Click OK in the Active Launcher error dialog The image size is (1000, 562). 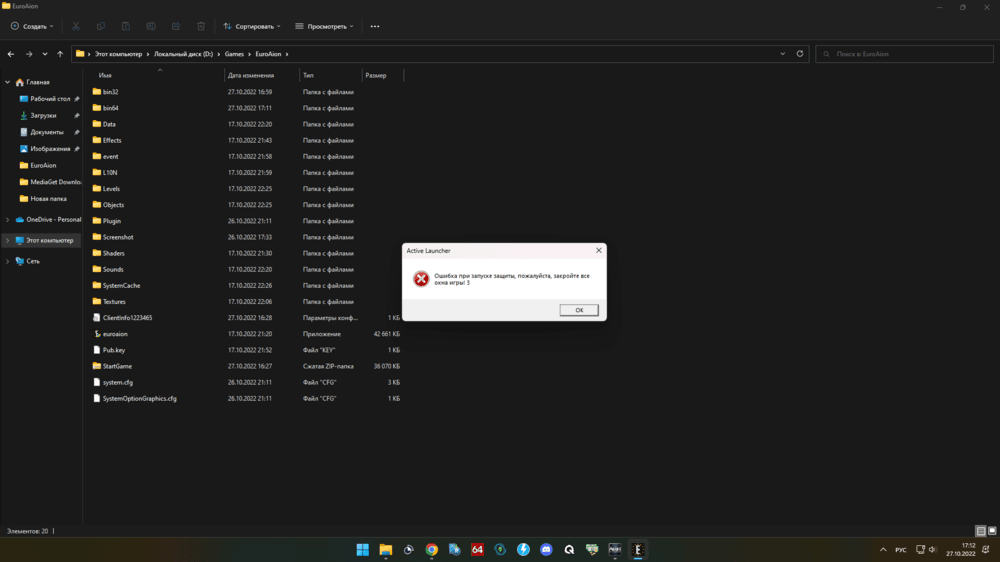[579, 310]
